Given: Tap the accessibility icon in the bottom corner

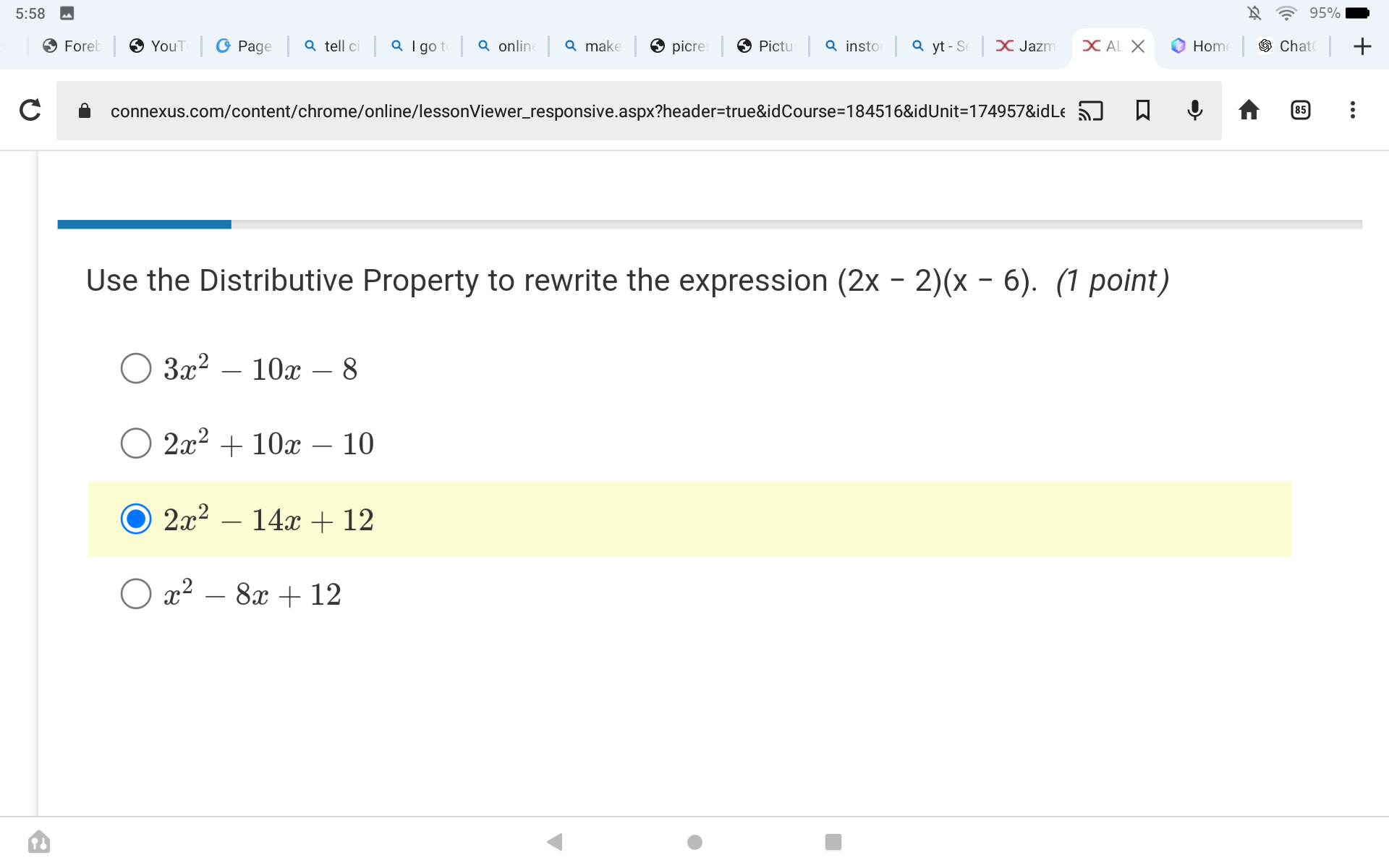Looking at the screenshot, I should (39, 841).
